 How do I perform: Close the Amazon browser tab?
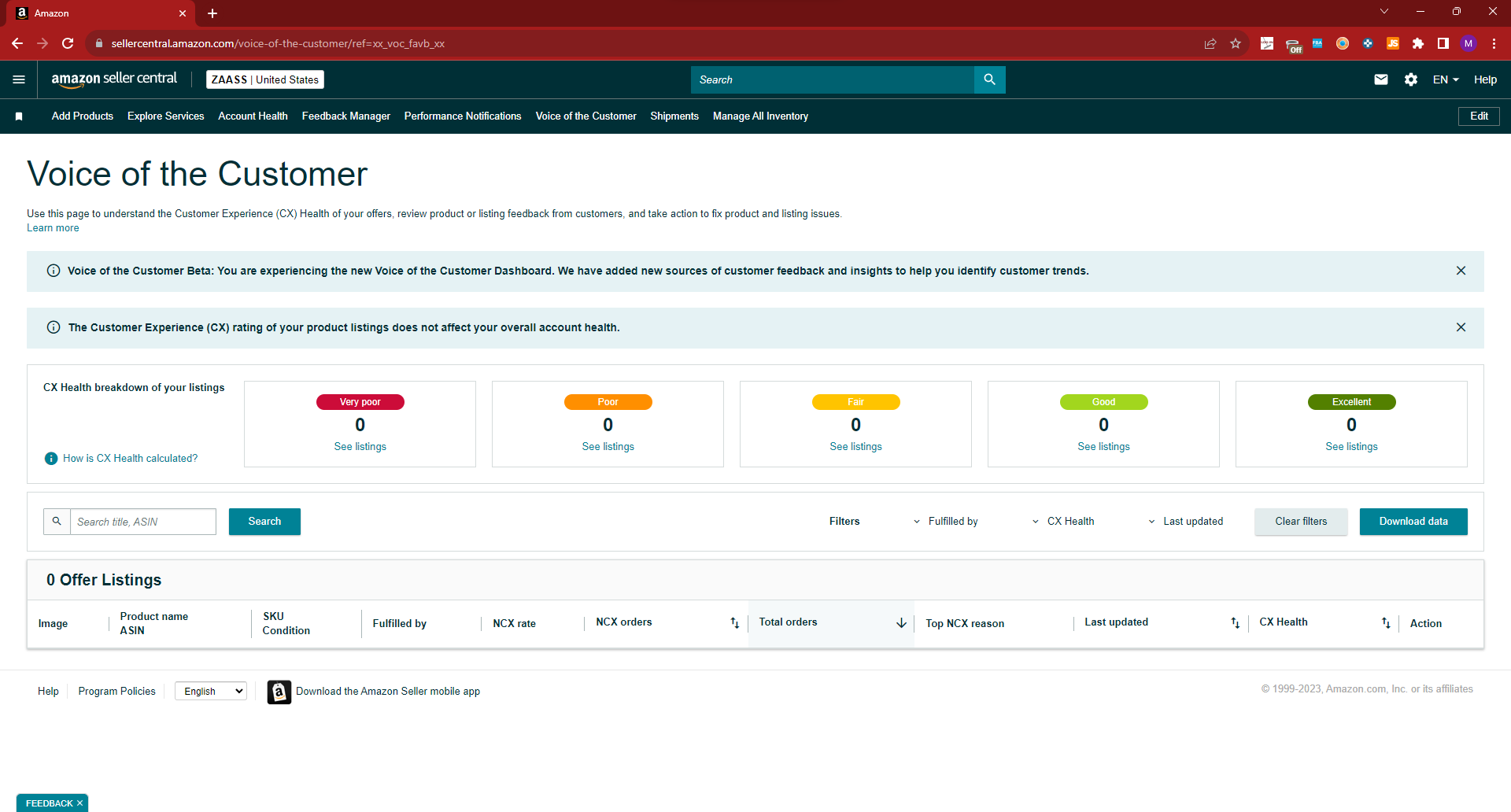coord(183,13)
